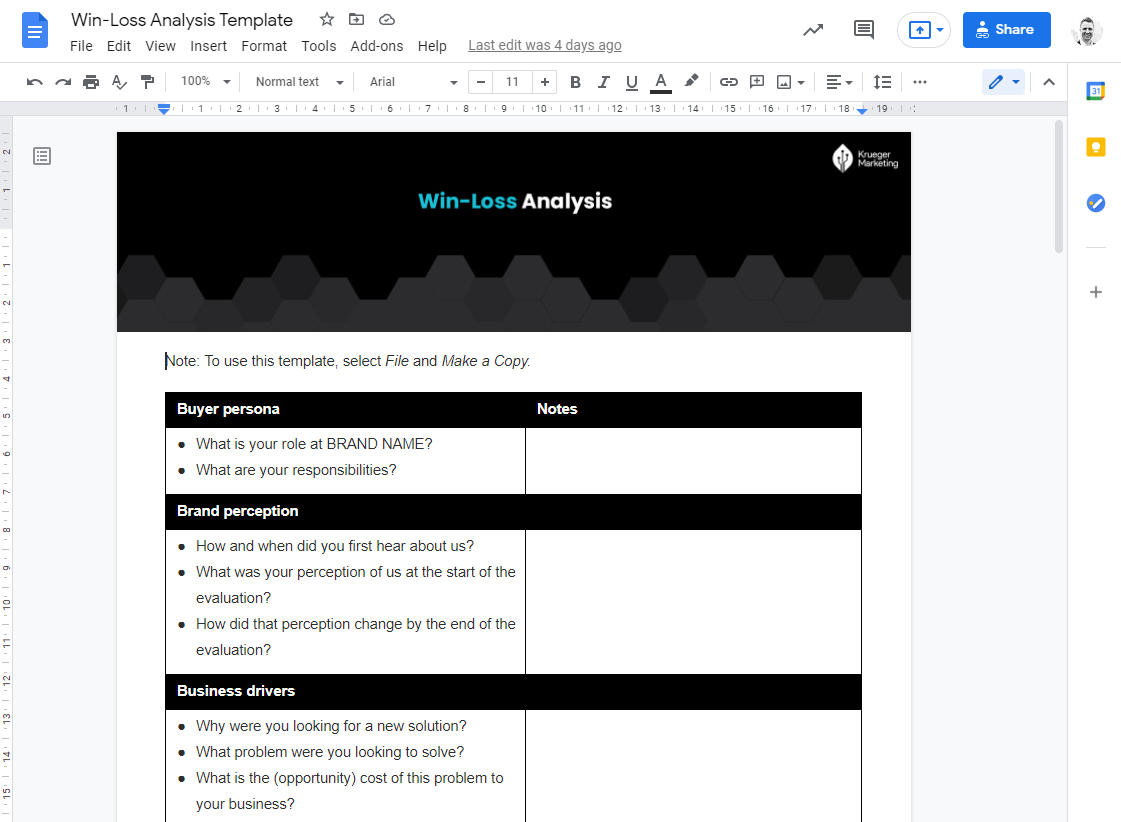The image size is (1121, 822).
Task: Open Google Calendar side panel
Action: click(x=1095, y=91)
